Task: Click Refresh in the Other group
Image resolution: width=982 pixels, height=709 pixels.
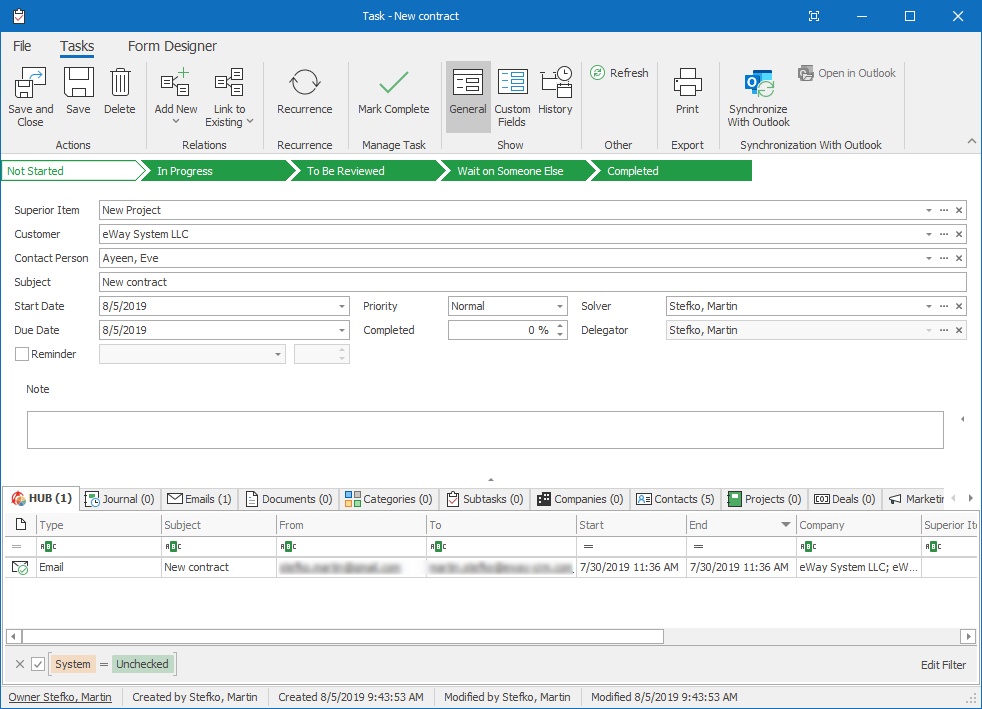Action: pyautogui.click(x=618, y=72)
